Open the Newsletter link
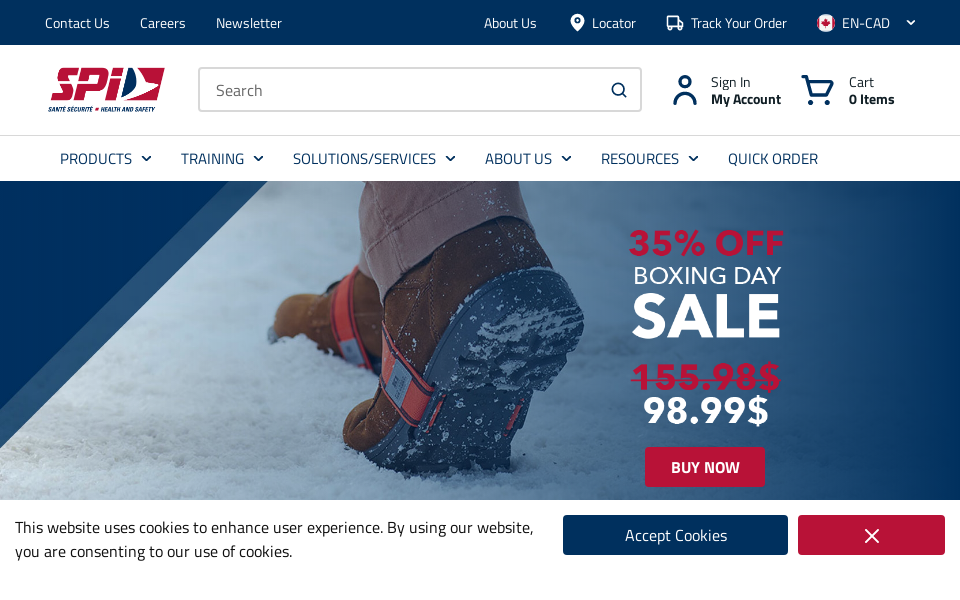 [x=249, y=23]
